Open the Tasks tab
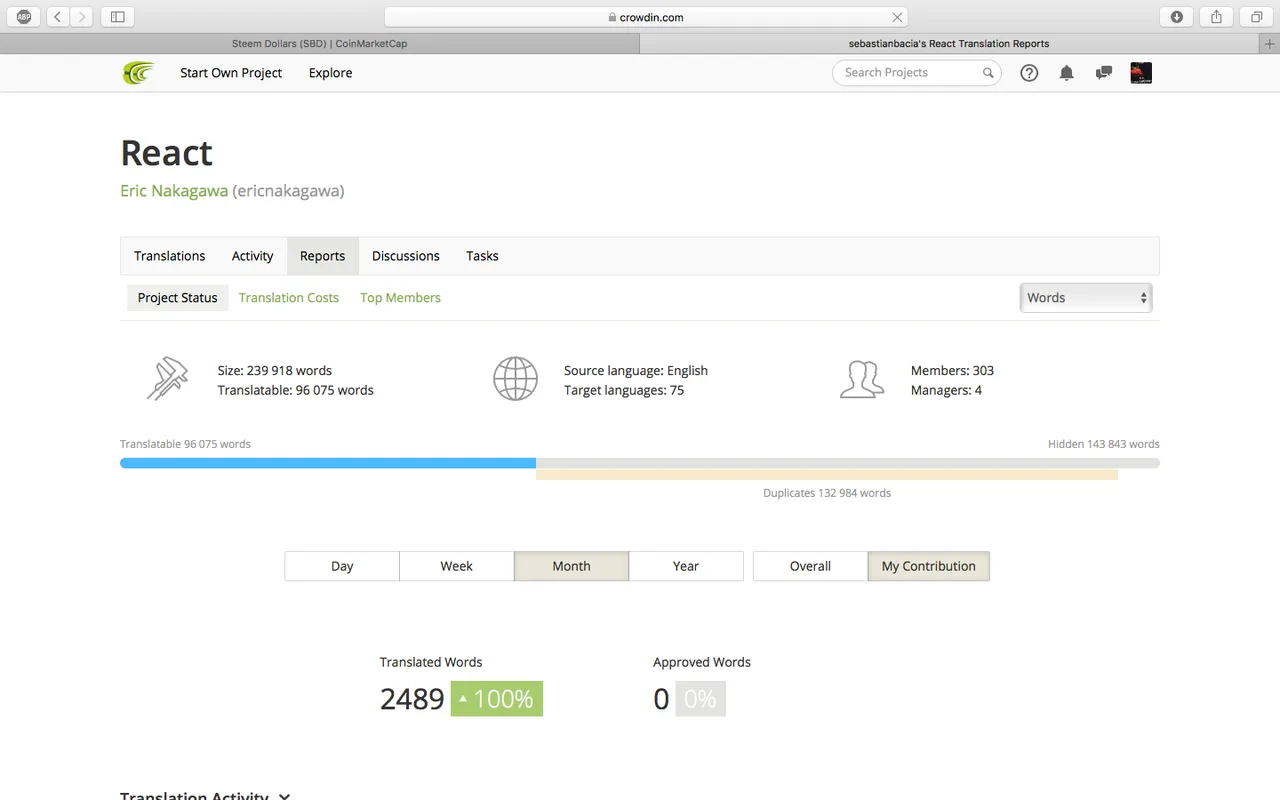The height and width of the screenshot is (800, 1280). pyautogui.click(x=482, y=256)
